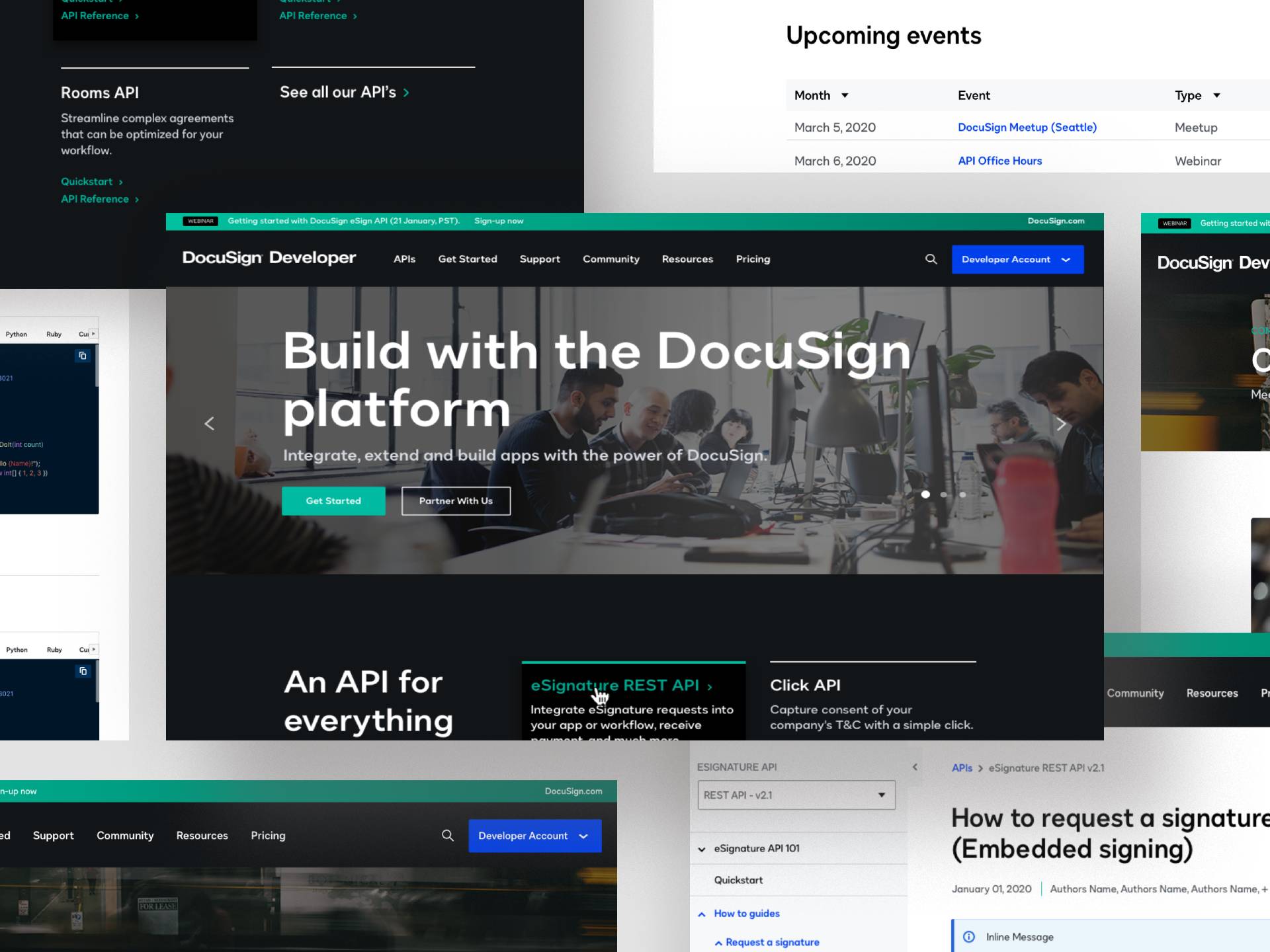Open Resources in the bottom-left window navbar
Image resolution: width=1270 pixels, height=952 pixels.
(x=202, y=836)
